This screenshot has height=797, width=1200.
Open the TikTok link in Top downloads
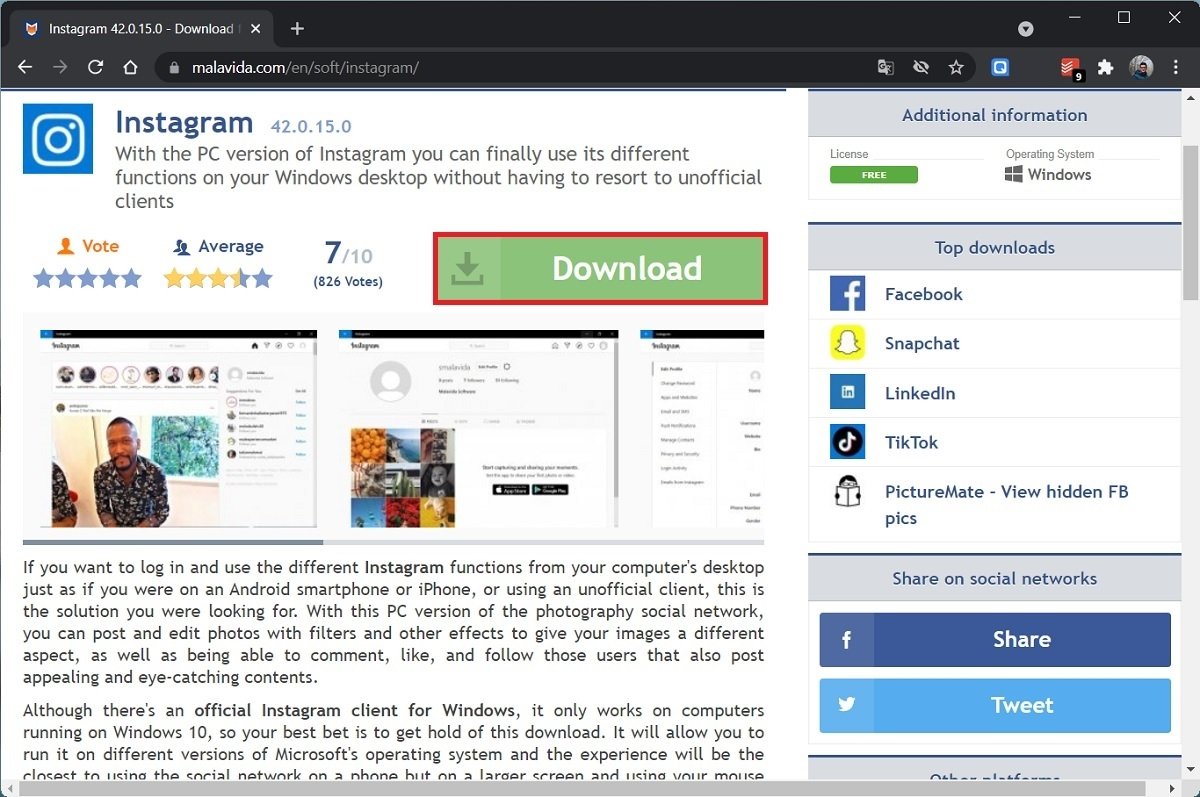(911, 442)
